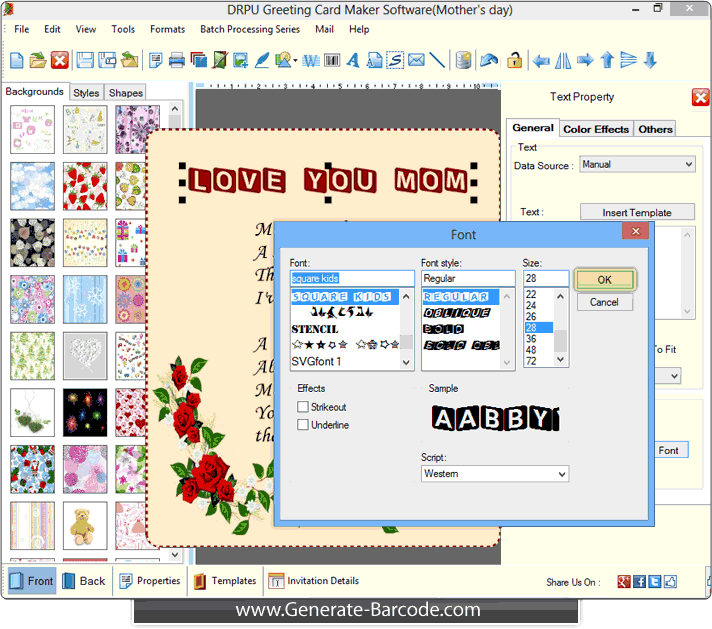Screen dimensions: 712x629
Task: Click the Twitter share icon
Action: (654, 581)
